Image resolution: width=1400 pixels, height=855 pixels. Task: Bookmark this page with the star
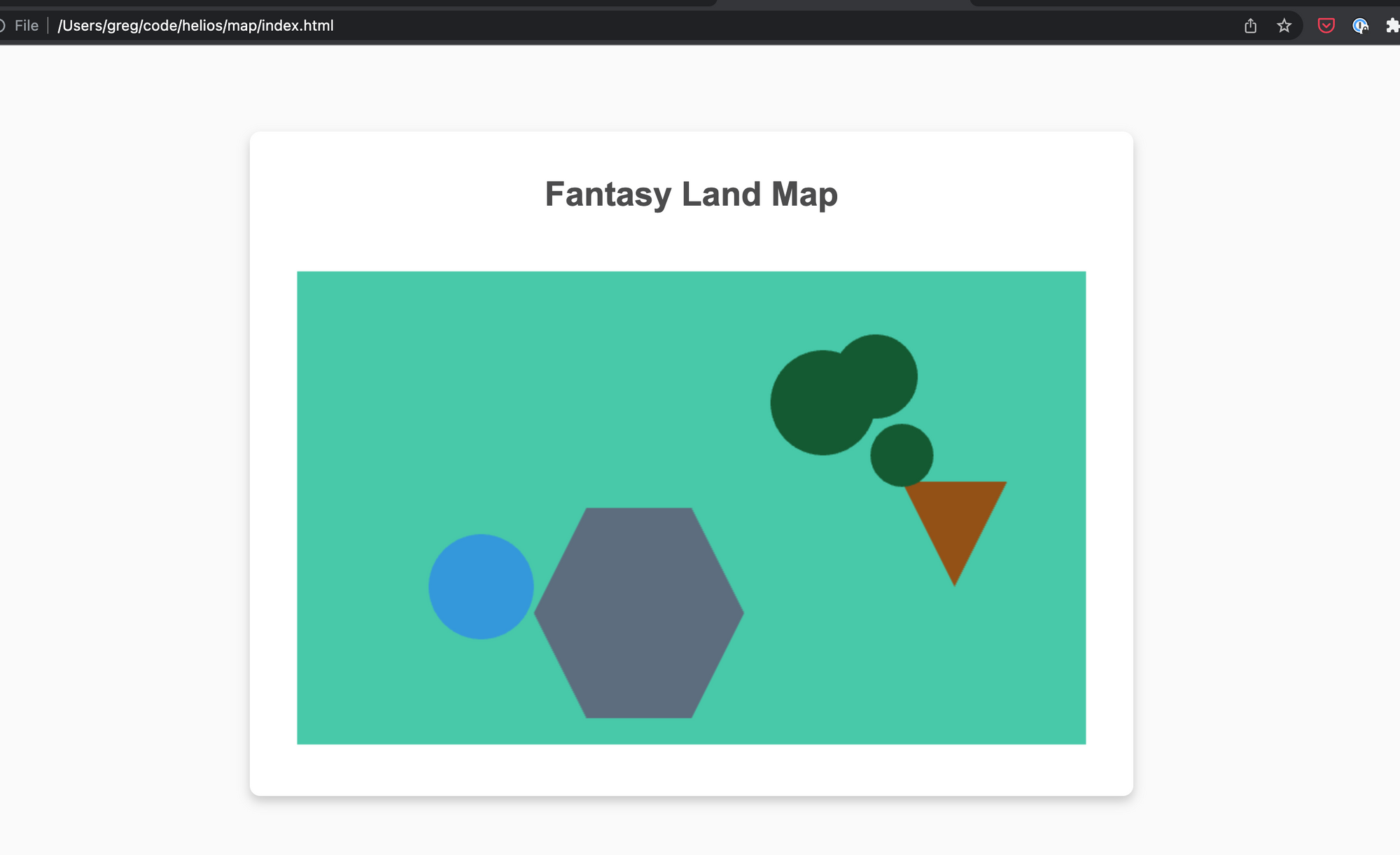tap(1284, 26)
